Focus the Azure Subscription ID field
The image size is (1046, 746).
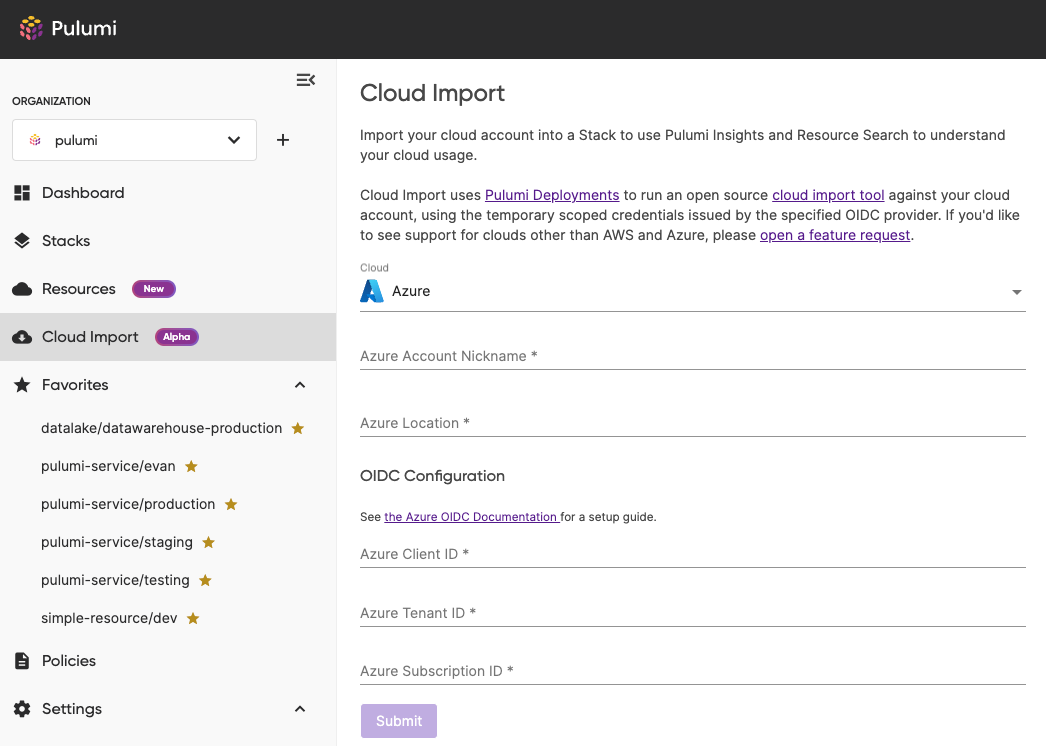[692, 671]
